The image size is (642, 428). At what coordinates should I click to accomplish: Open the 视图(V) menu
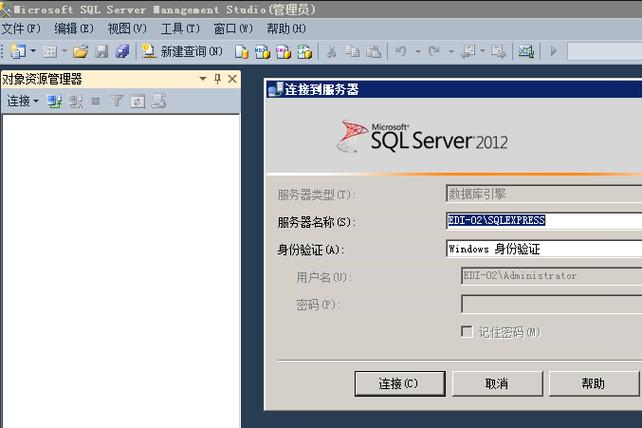point(127,28)
